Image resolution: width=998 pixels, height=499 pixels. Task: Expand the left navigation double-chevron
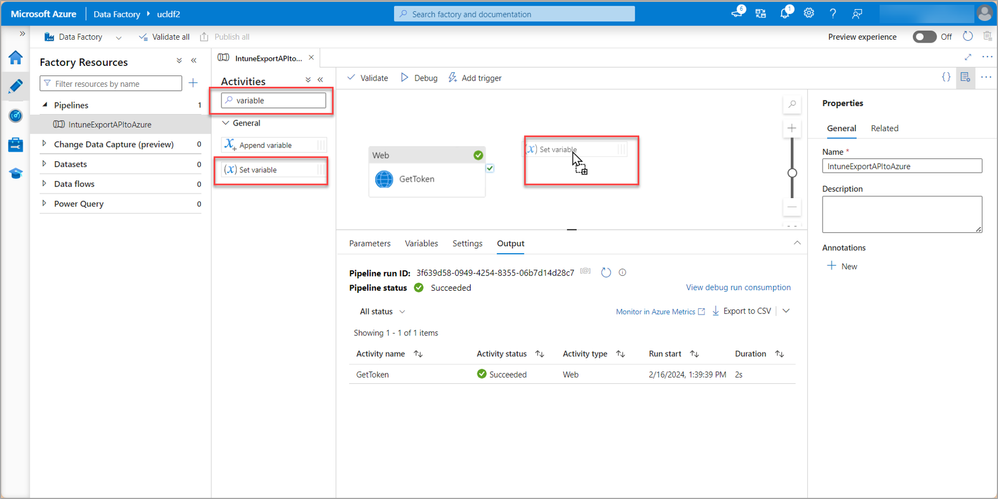pyautogui.click(x=22, y=33)
